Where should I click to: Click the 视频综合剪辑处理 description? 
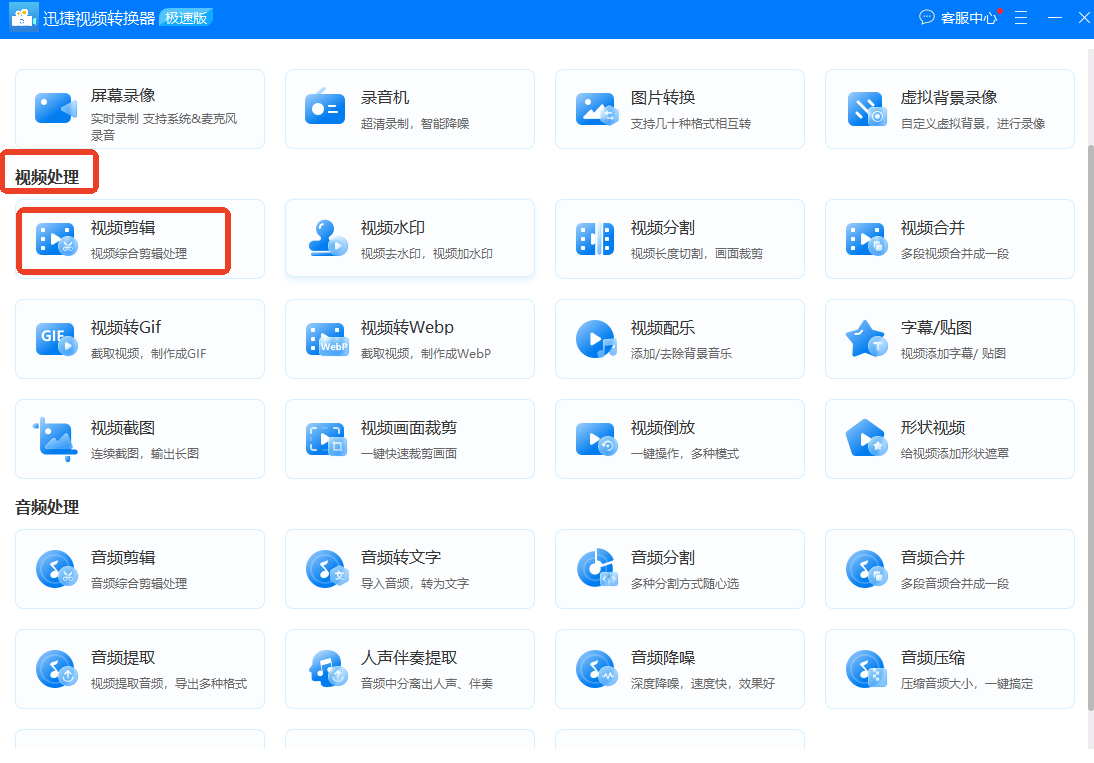point(139,254)
